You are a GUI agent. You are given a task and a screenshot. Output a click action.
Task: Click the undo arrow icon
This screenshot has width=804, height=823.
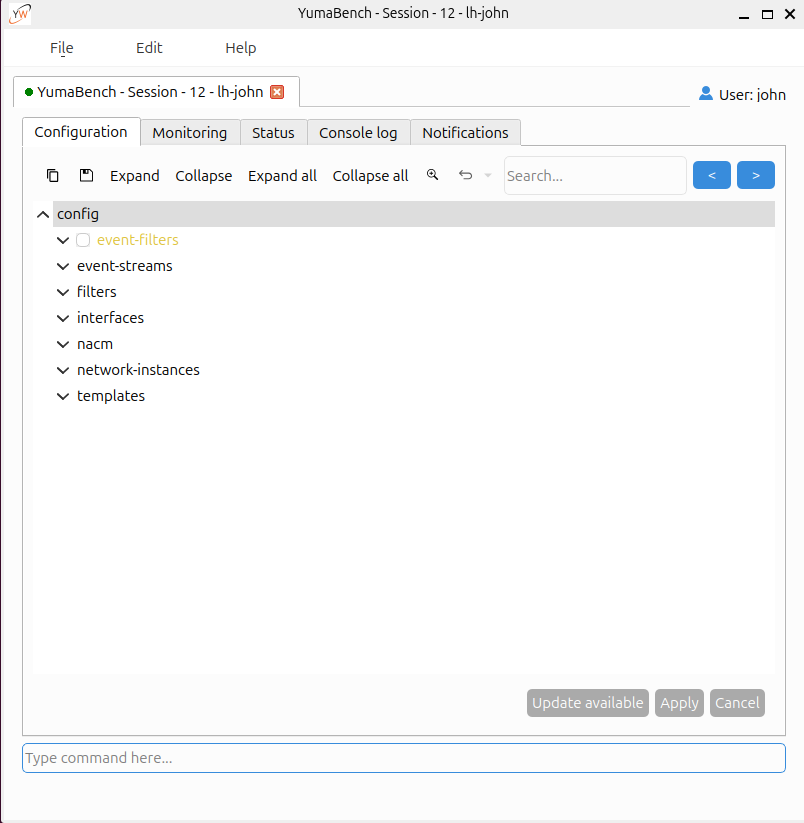(x=466, y=175)
